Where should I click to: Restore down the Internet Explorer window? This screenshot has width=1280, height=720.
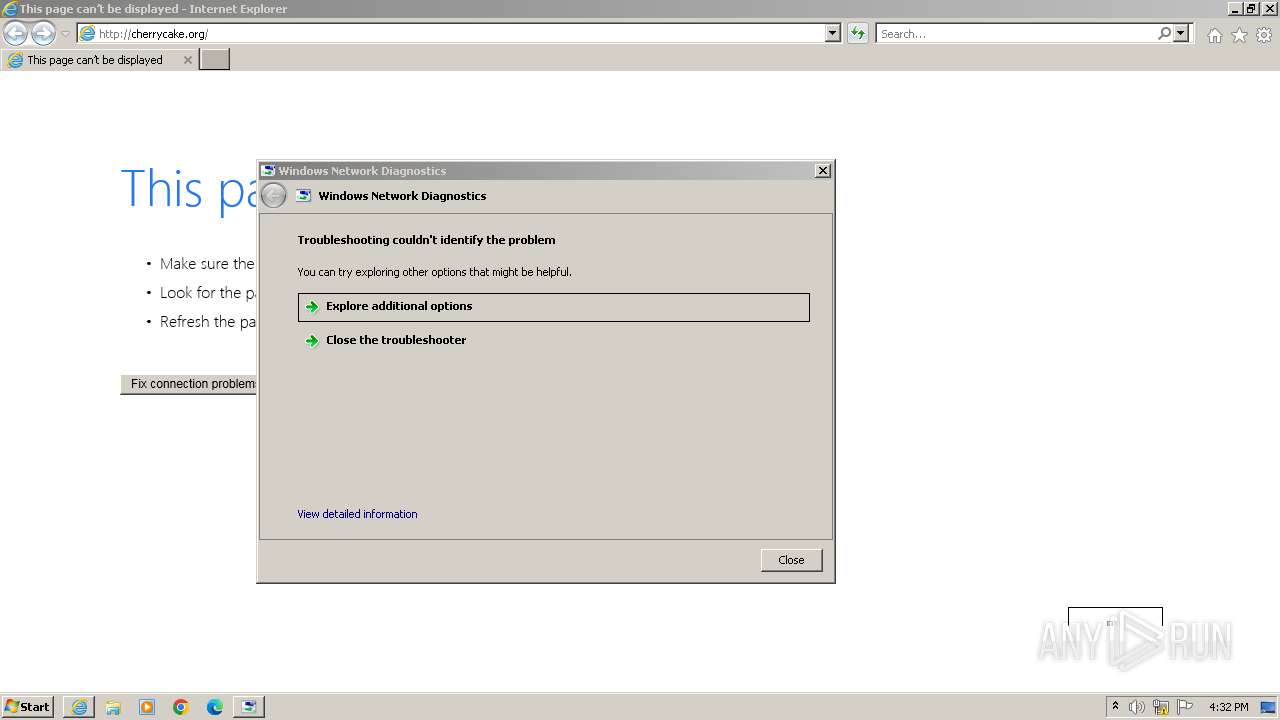click(x=1251, y=8)
